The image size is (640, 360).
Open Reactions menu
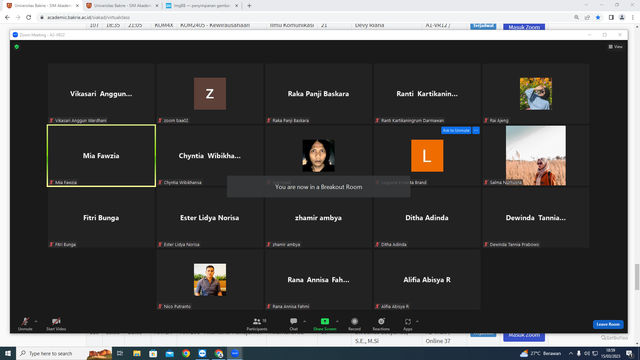pos(381,324)
